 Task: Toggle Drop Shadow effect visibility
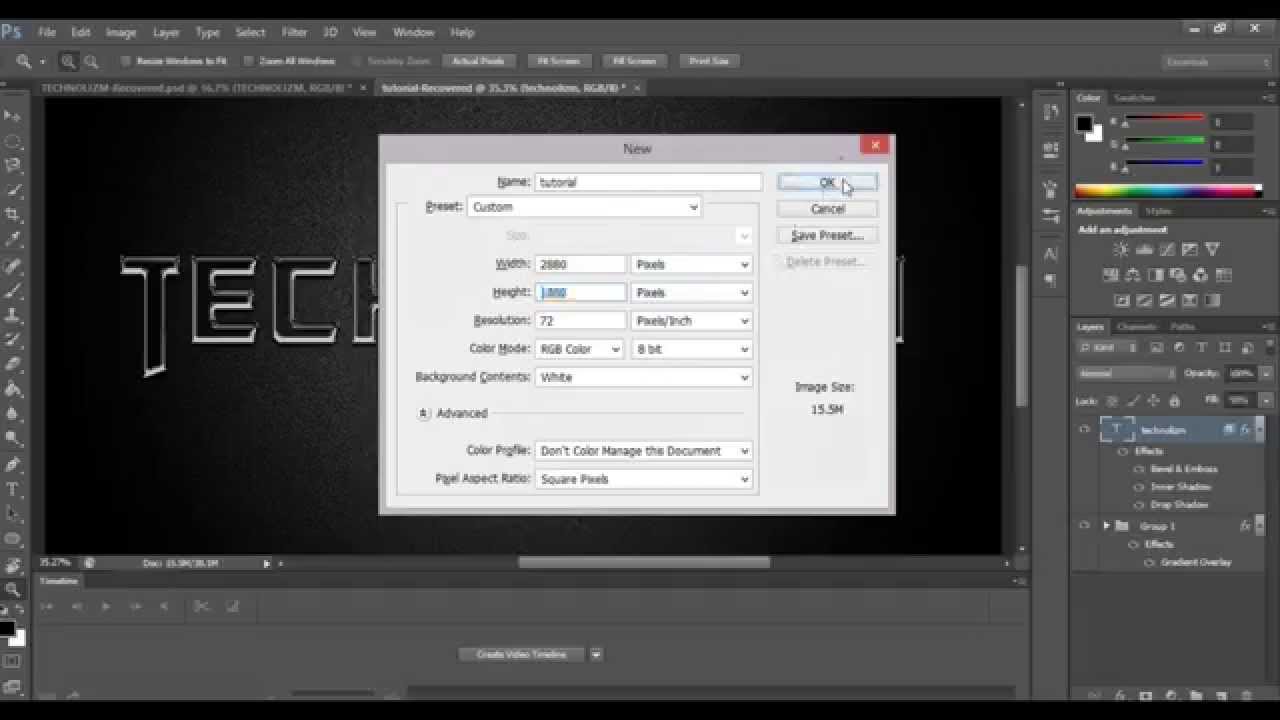[1139, 505]
